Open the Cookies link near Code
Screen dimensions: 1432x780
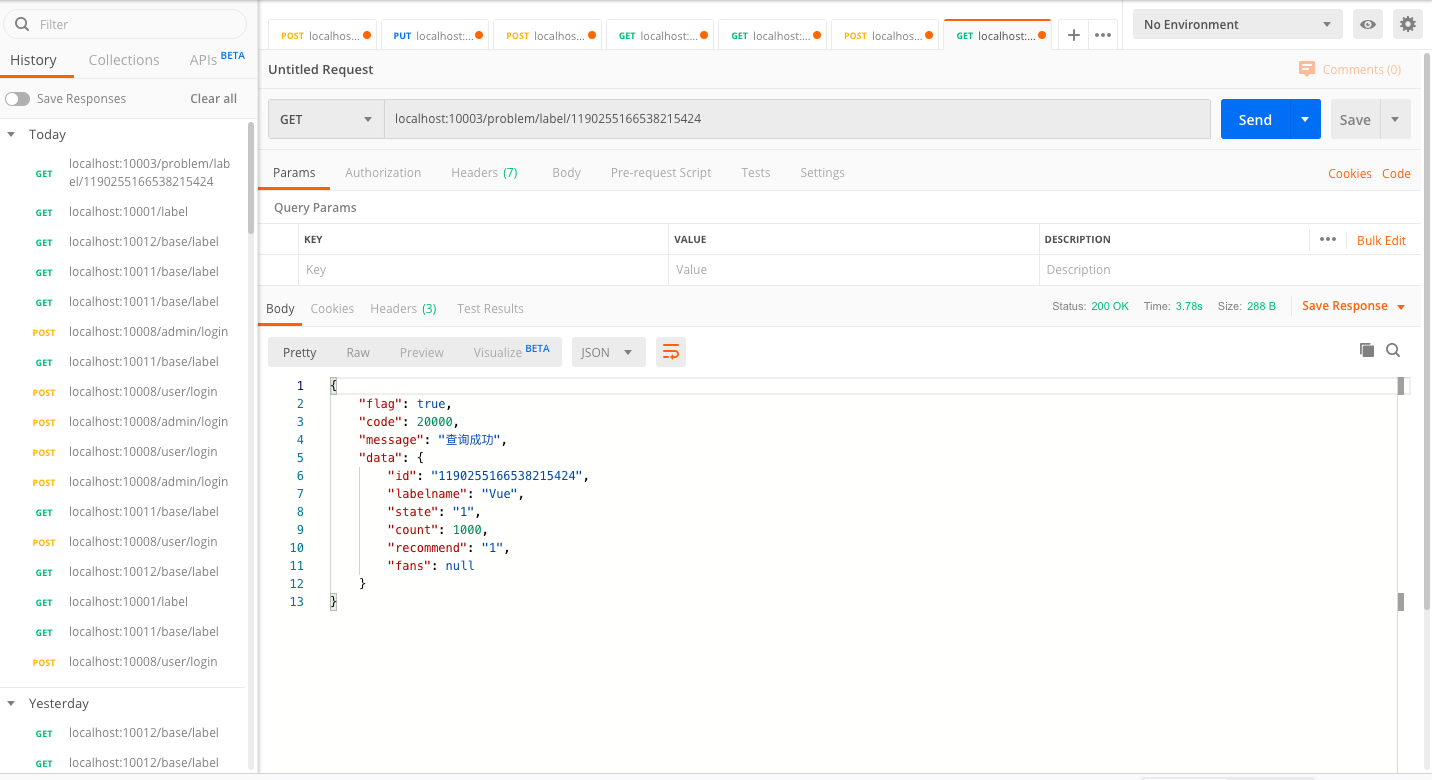point(1349,174)
